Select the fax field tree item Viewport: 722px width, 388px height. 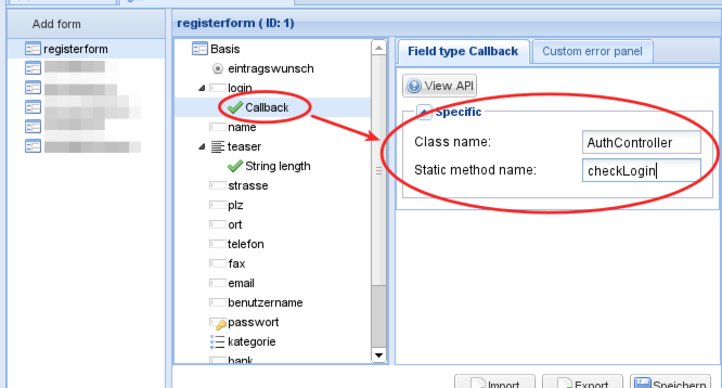pos(237,263)
